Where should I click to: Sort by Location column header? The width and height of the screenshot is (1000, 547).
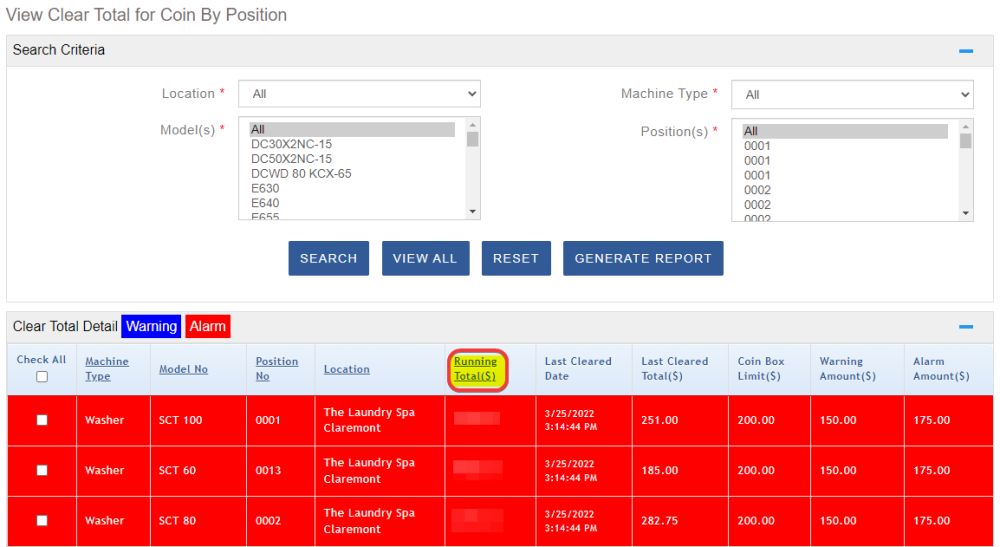point(346,369)
